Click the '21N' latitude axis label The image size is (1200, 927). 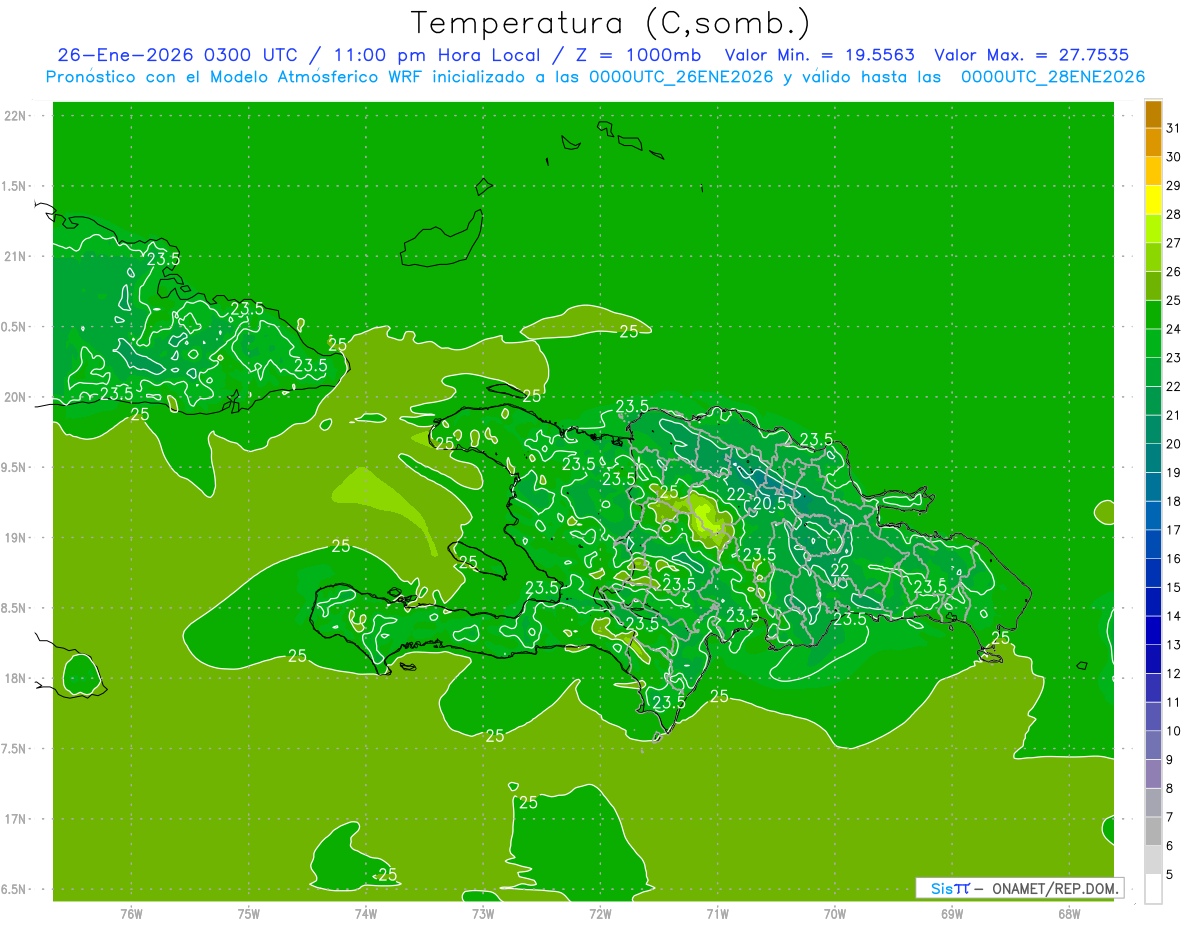[x=15, y=256]
